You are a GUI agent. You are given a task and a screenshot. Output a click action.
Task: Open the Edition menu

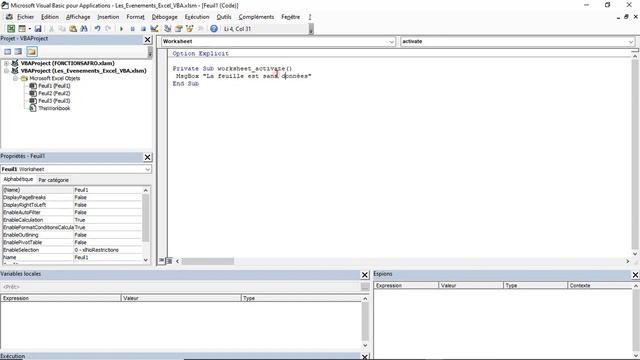(50, 17)
